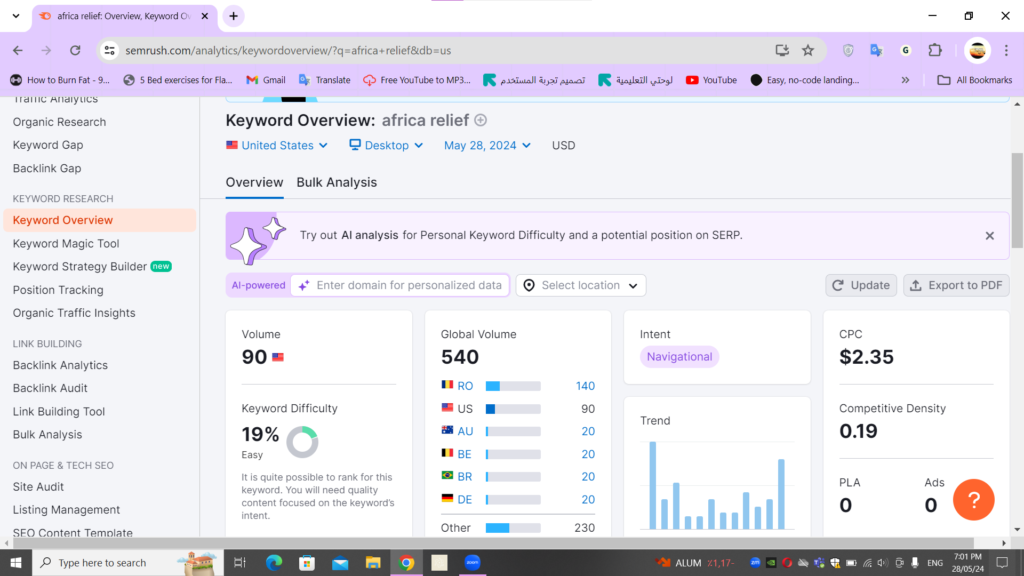
Task: Switch to the Bulk Analysis tab
Action: tap(336, 182)
